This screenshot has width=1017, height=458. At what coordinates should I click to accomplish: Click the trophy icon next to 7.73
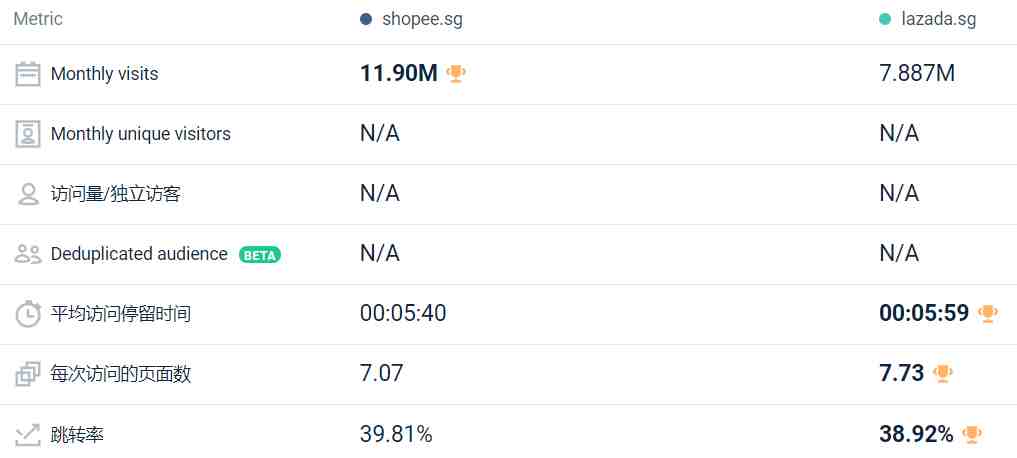point(942,374)
